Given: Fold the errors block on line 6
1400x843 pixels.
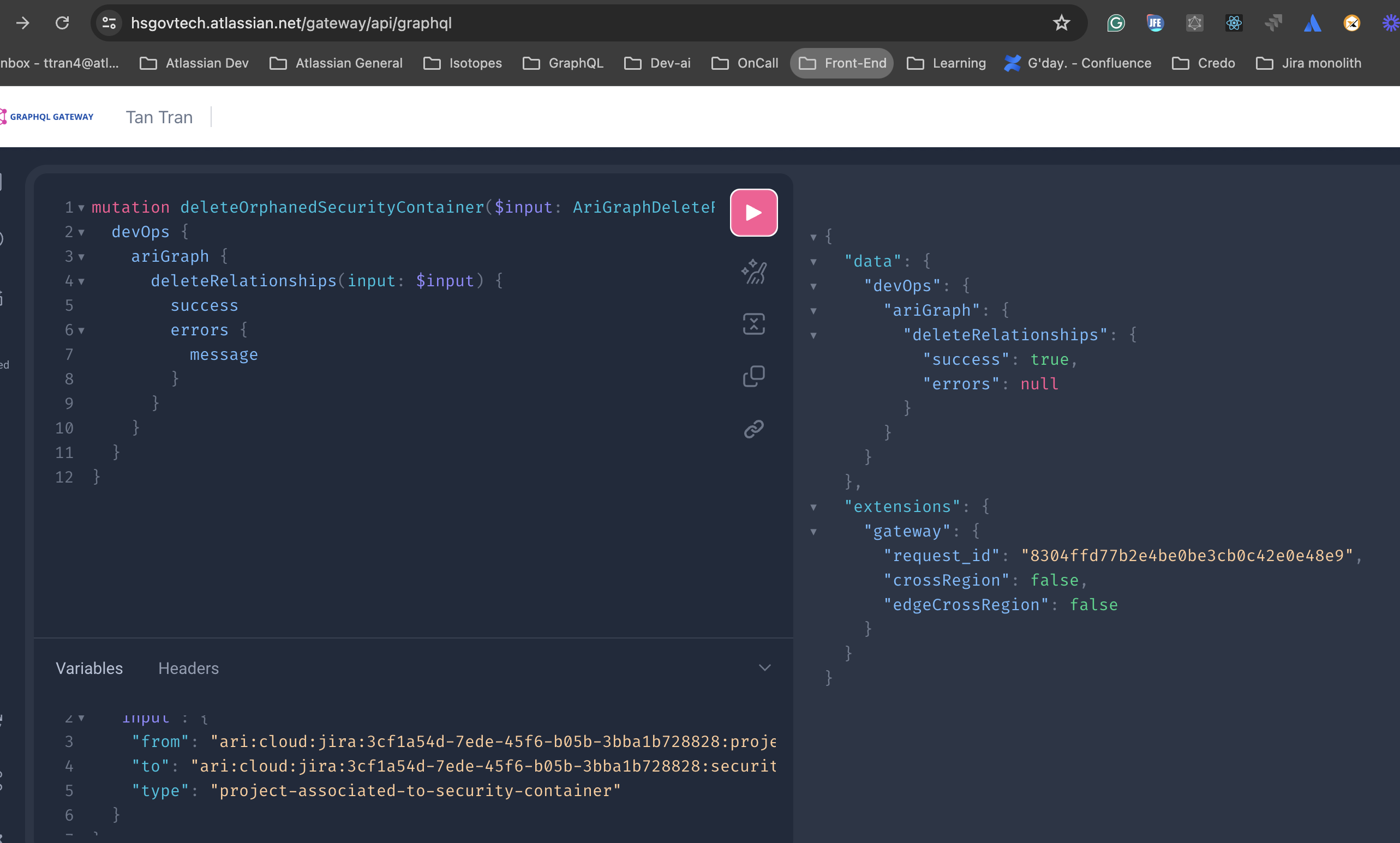Looking at the screenshot, I should click(81, 330).
